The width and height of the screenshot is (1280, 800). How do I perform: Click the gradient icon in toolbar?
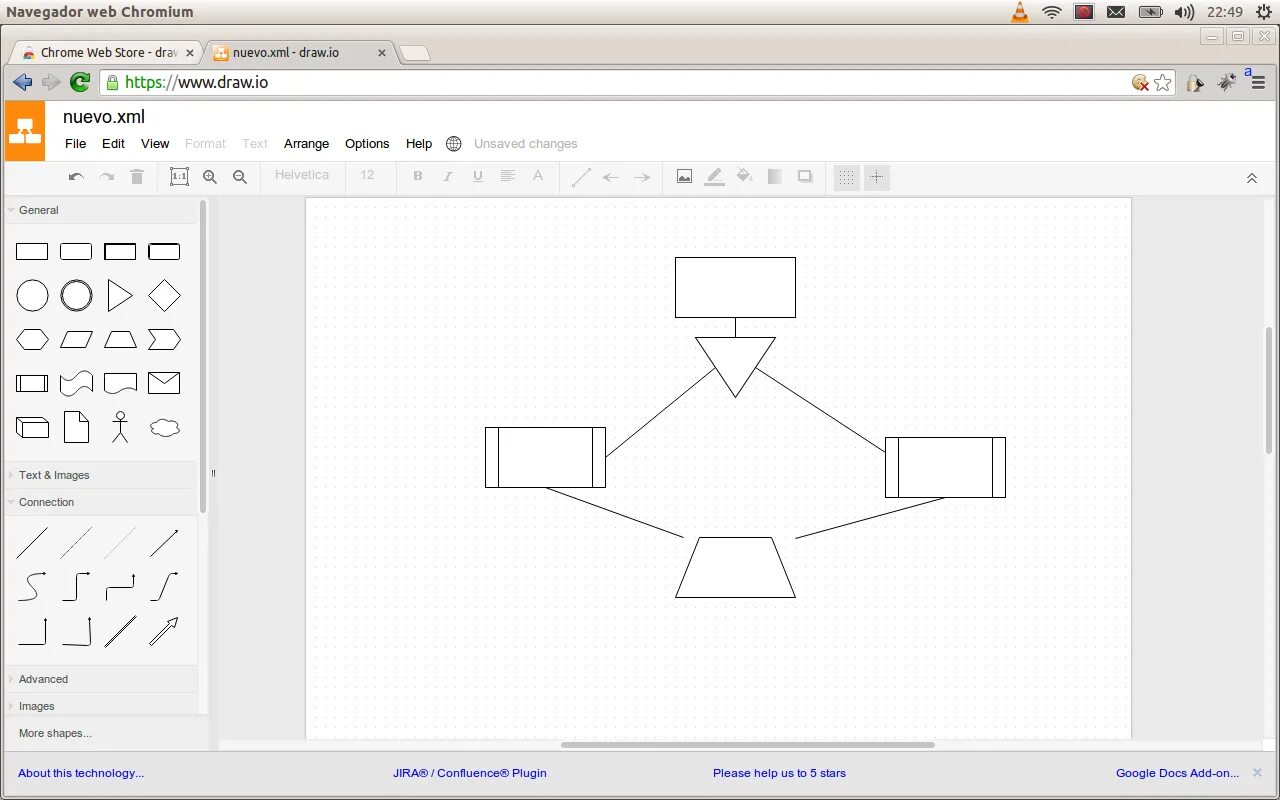(774, 176)
